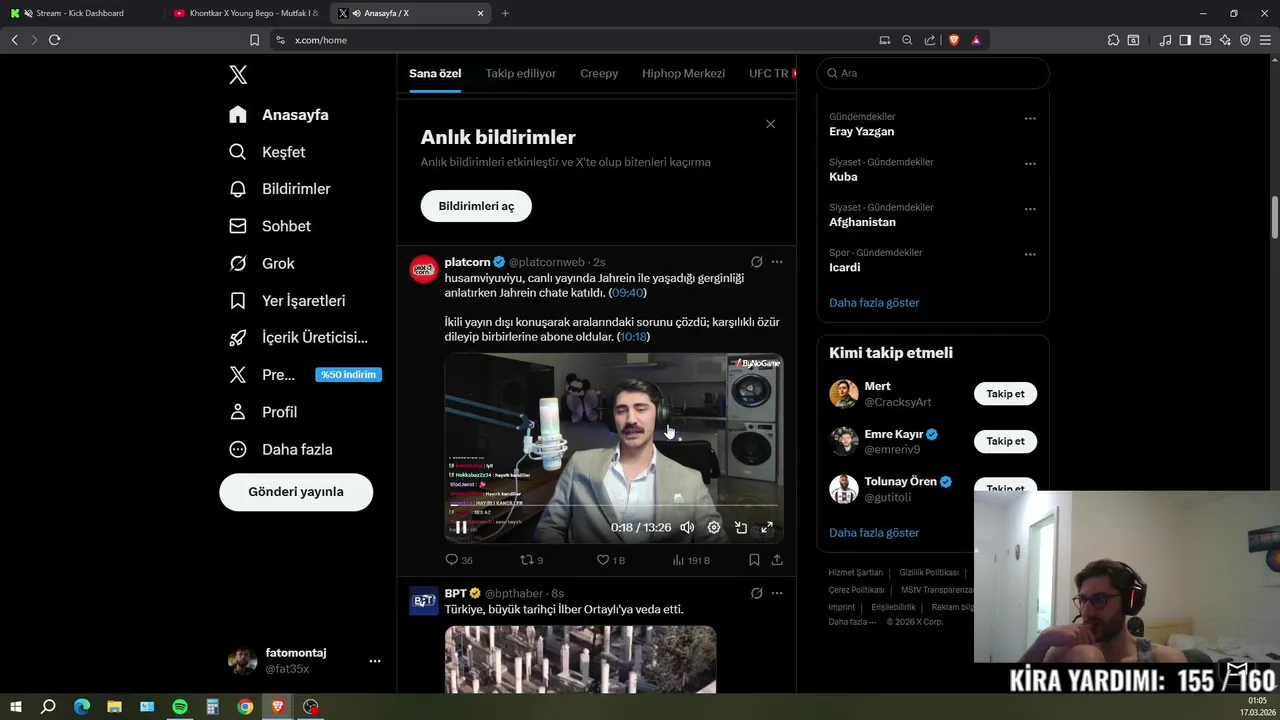Switch to Hiphop Merkezi tab
This screenshot has height=720, width=1280.
click(683, 73)
